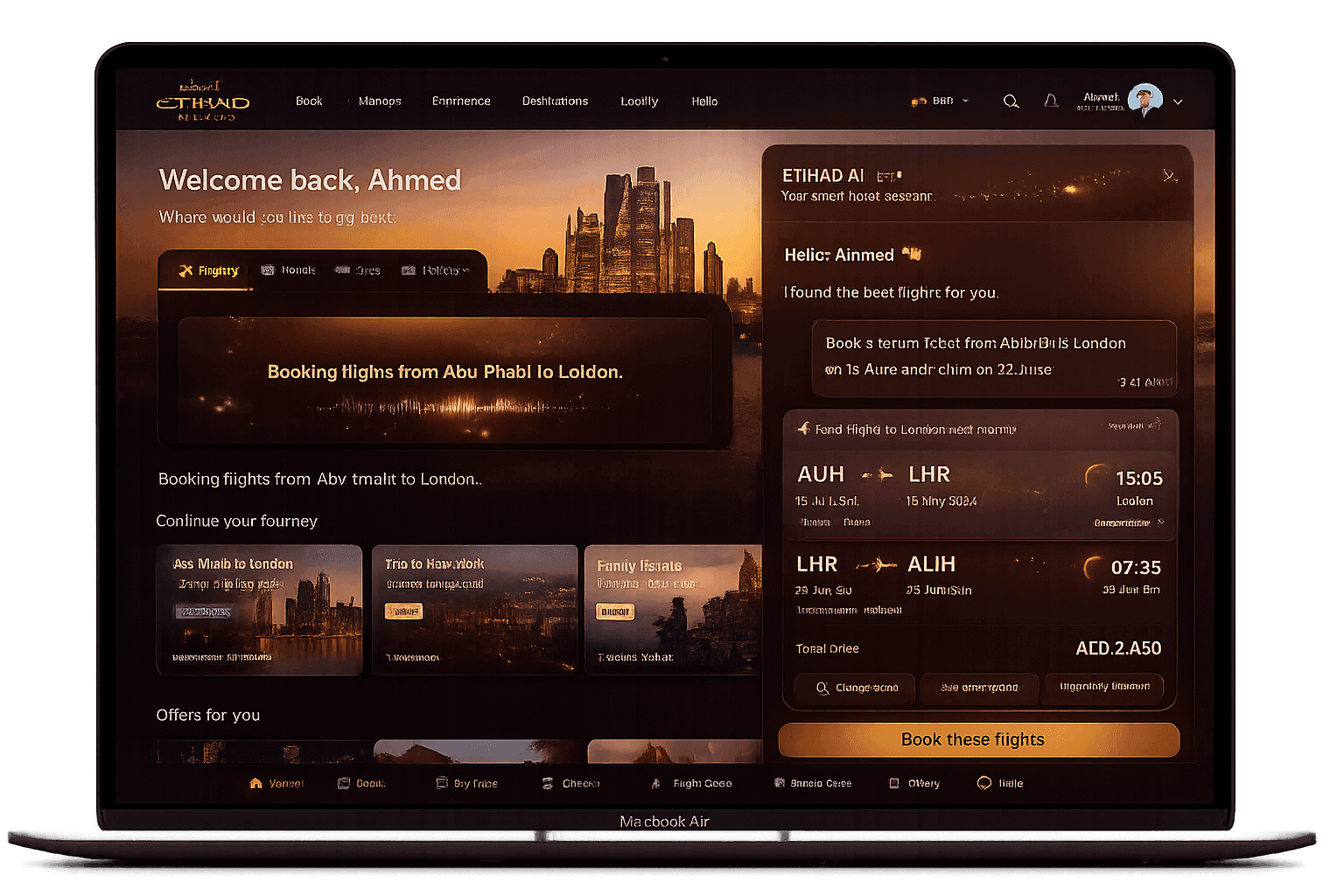Image resolution: width=1344 pixels, height=896 pixels.
Task: Open the Destinations menu in top navigation
Action: [x=555, y=101]
